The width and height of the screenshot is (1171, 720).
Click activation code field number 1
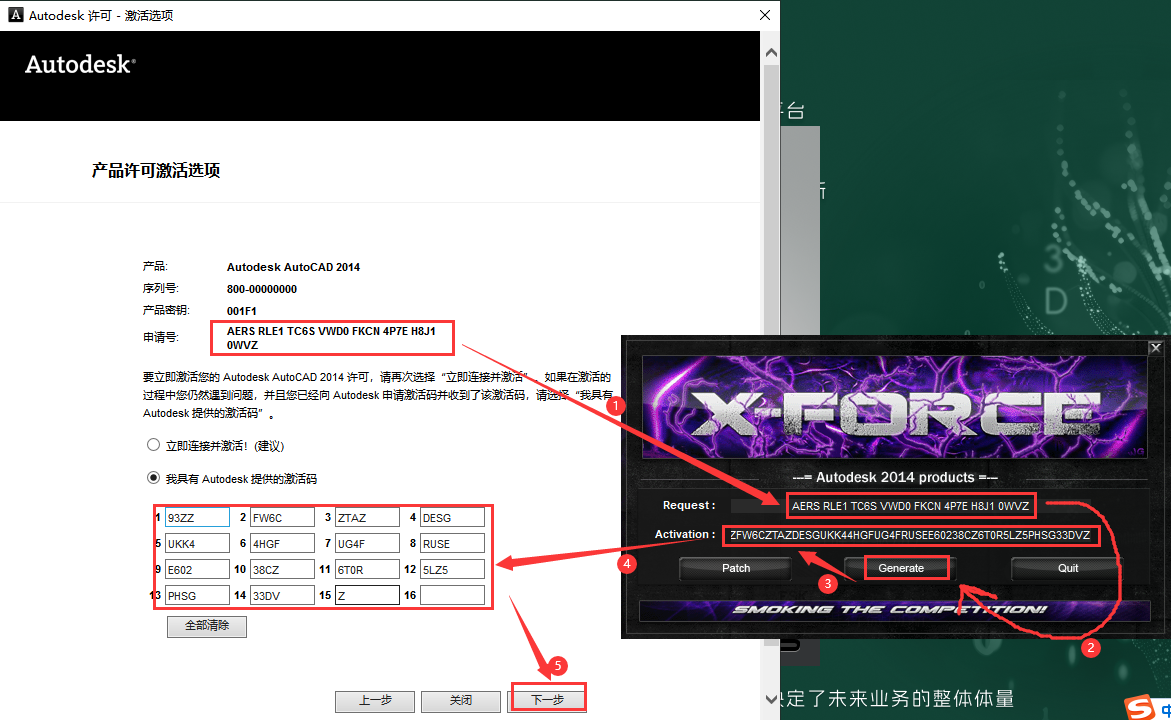pos(197,518)
